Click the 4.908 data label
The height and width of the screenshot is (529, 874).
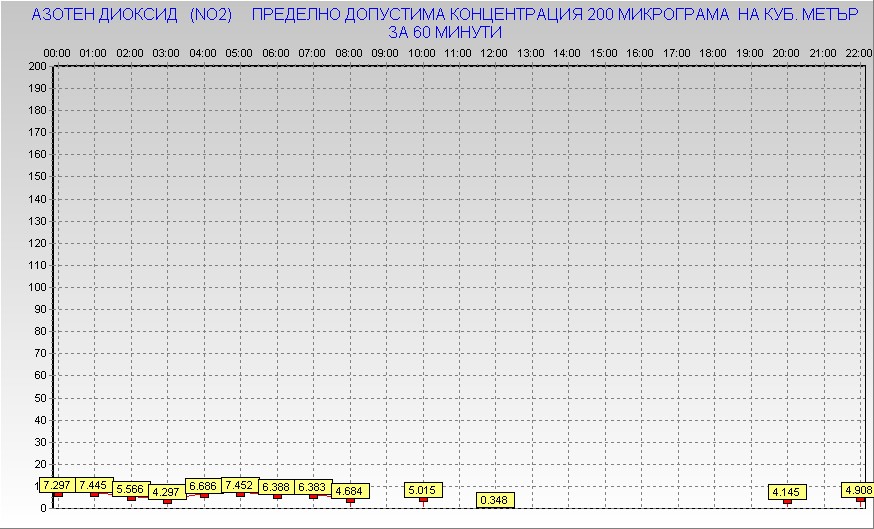(858, 491)
